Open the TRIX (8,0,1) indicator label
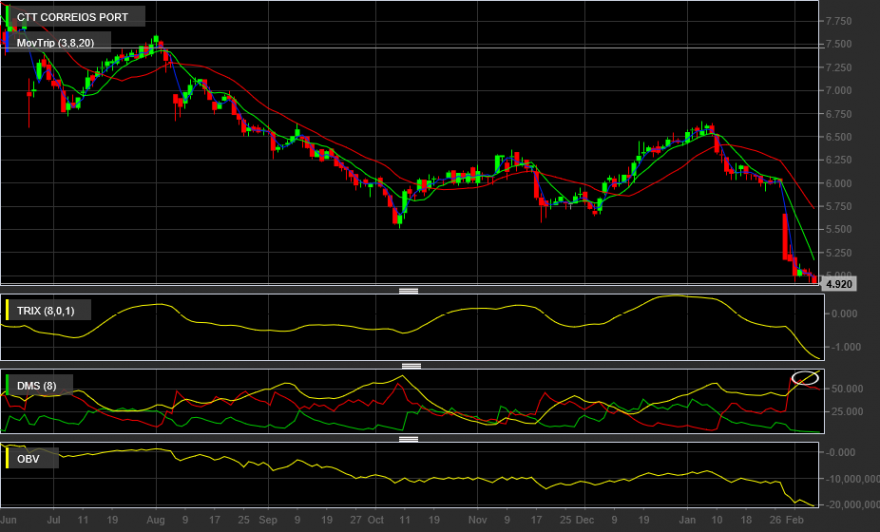This screenshot has height=532, width=880. coord(45,310)
